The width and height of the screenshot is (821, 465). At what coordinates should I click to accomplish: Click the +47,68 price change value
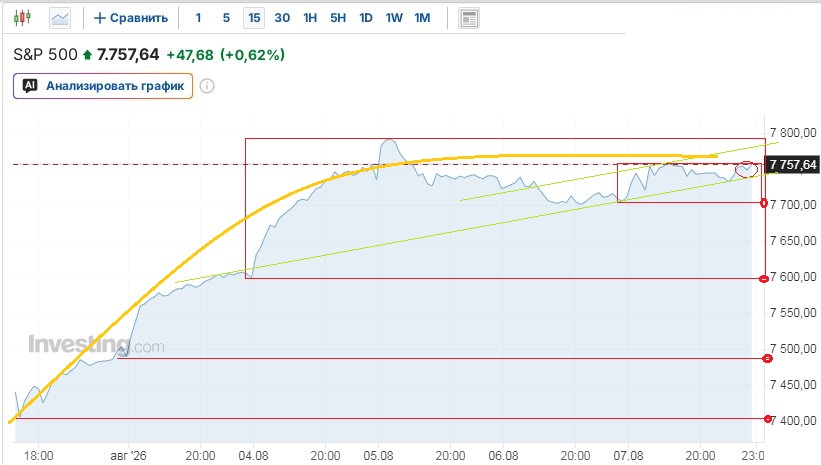pos(190,55)
